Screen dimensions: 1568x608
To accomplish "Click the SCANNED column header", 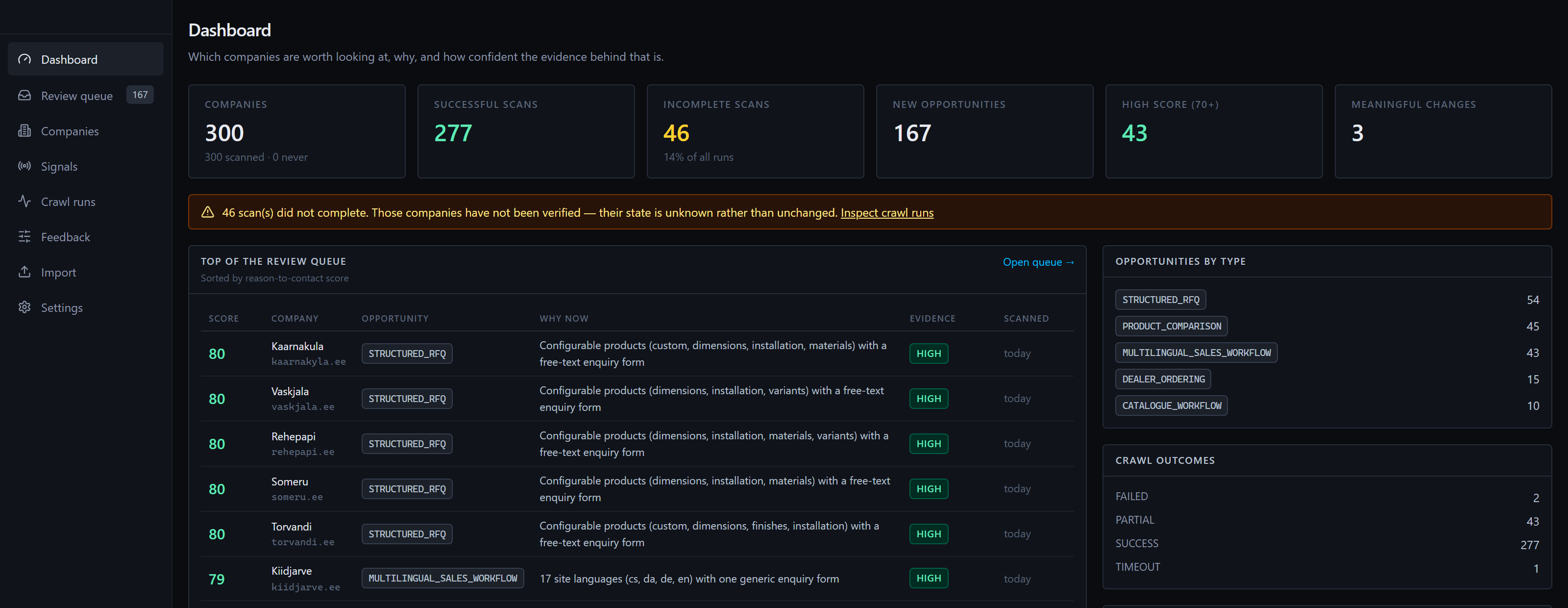I will point(1026,318).
